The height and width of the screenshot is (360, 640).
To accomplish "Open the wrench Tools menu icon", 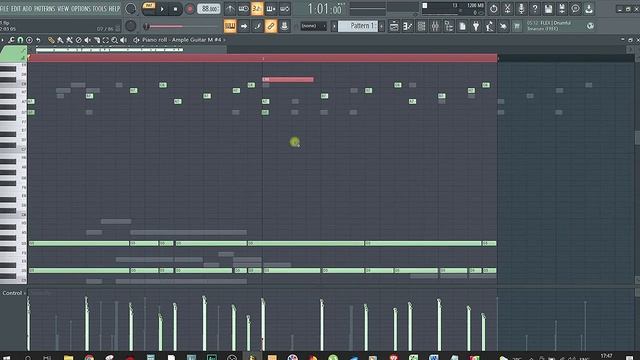I will pos(11,40).
